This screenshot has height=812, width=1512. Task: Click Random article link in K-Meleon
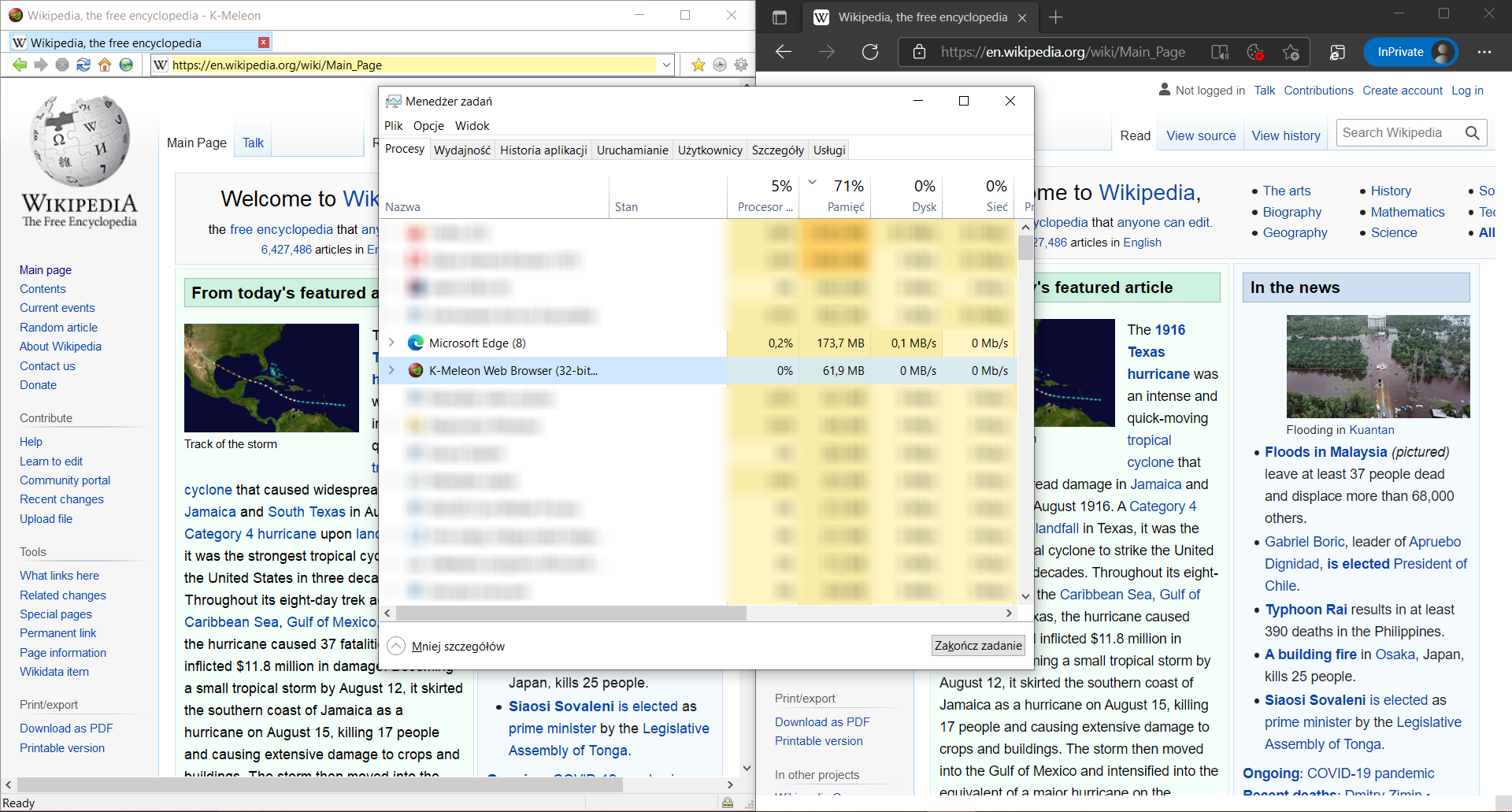(58, 327)
